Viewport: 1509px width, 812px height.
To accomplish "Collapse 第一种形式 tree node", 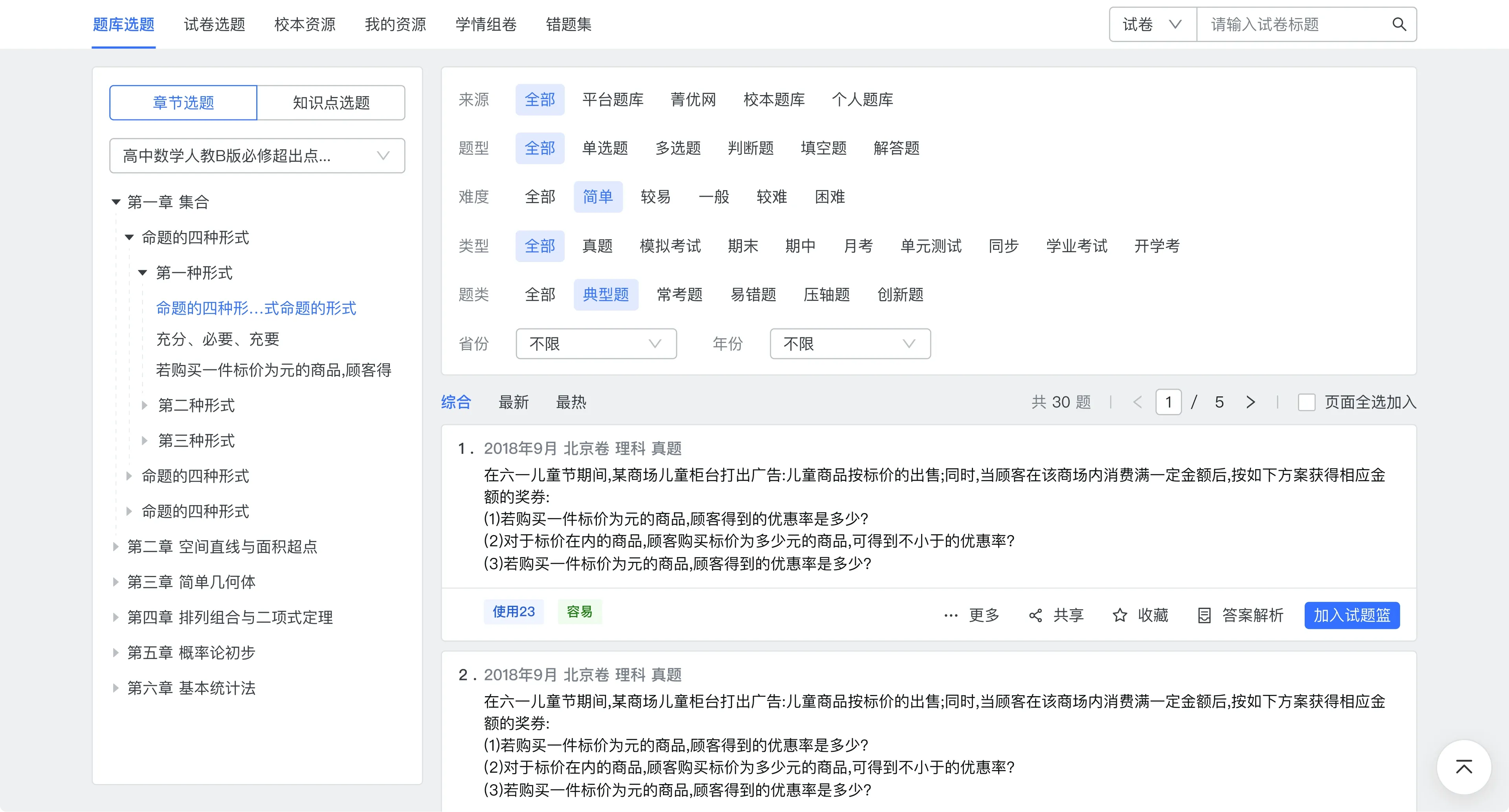I will (x=142, y=273).
